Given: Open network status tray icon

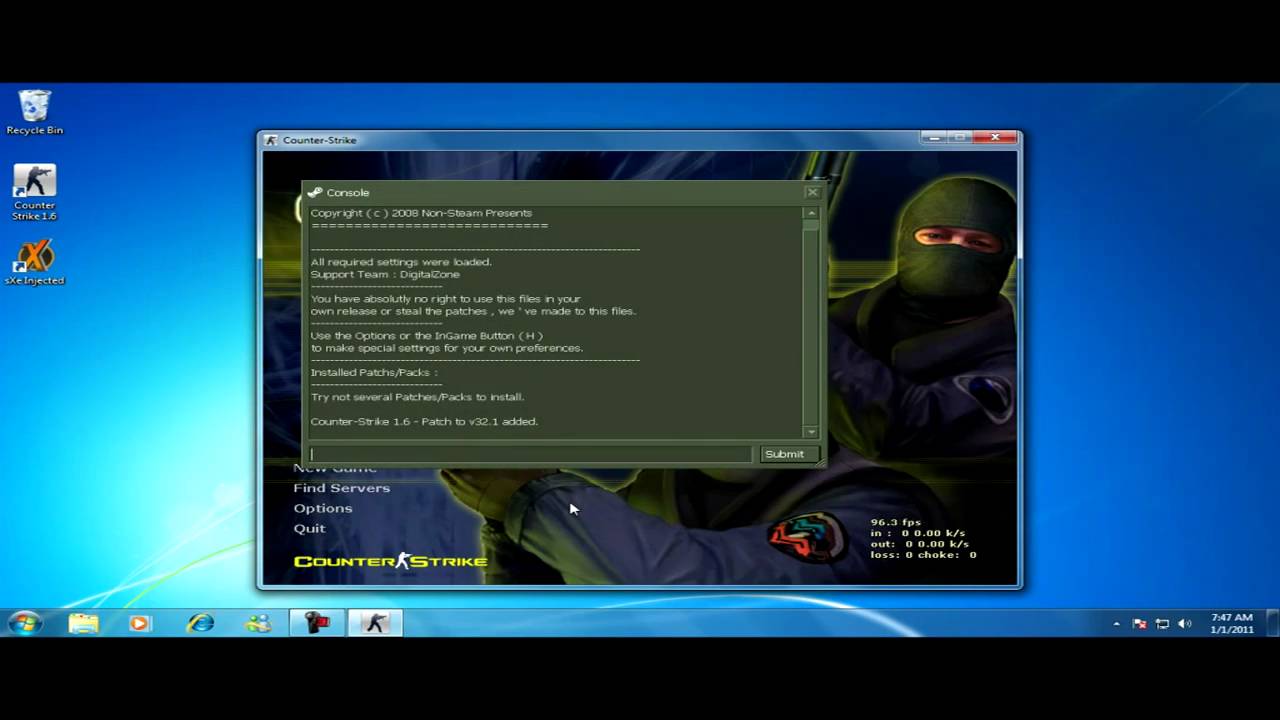Looking at the screenshot, I should click(1162, 624).
